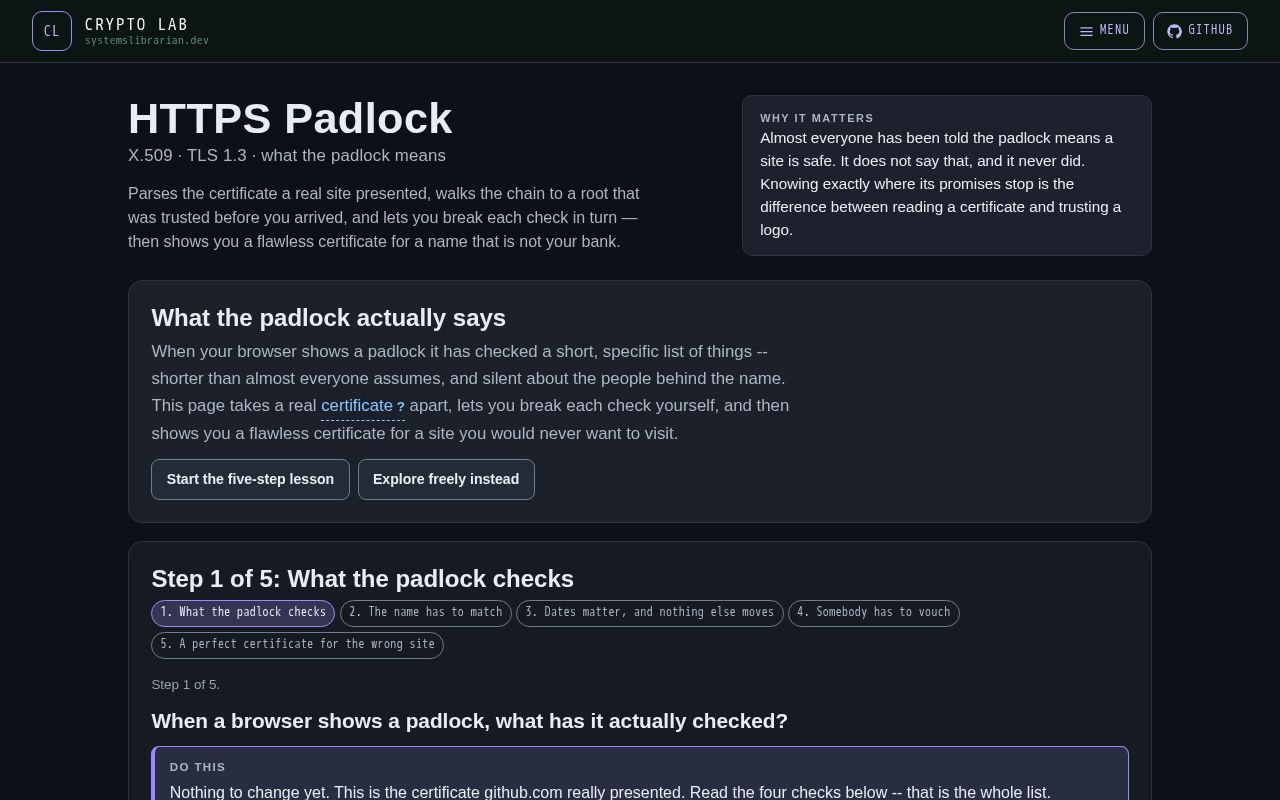Click the CL logo badge
The height and width of the screenshot is (800, 1280).
click(52, 31)
